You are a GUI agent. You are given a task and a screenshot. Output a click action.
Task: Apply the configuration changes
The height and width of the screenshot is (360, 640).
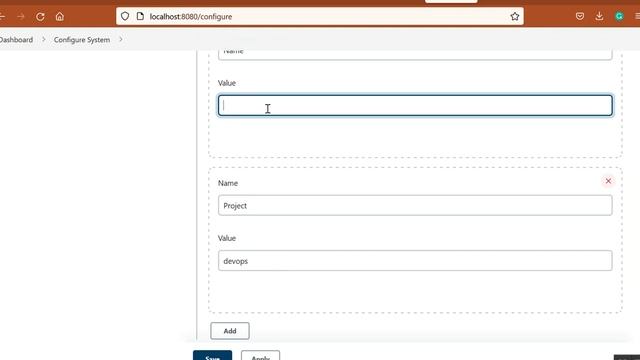pyautogui.click(x=260, y=355)
